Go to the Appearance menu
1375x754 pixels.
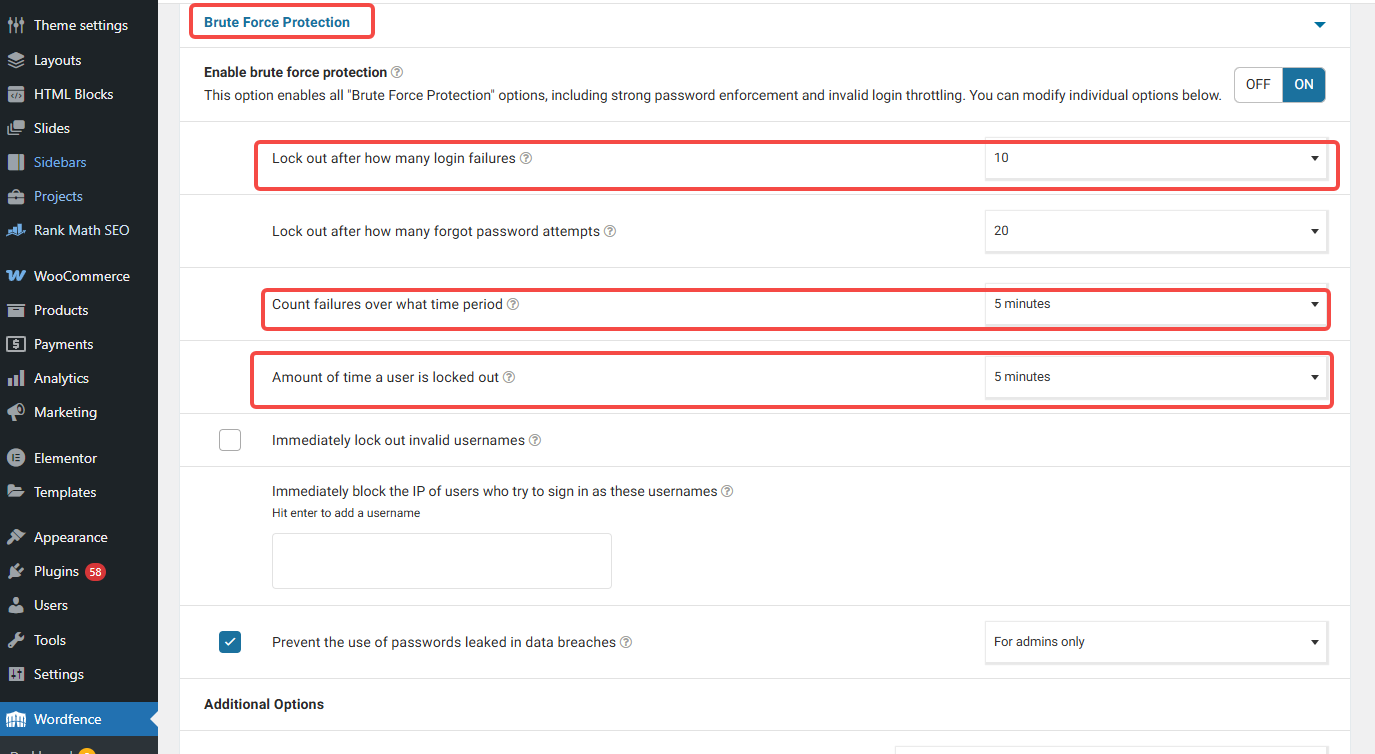(x=70, y=537)
